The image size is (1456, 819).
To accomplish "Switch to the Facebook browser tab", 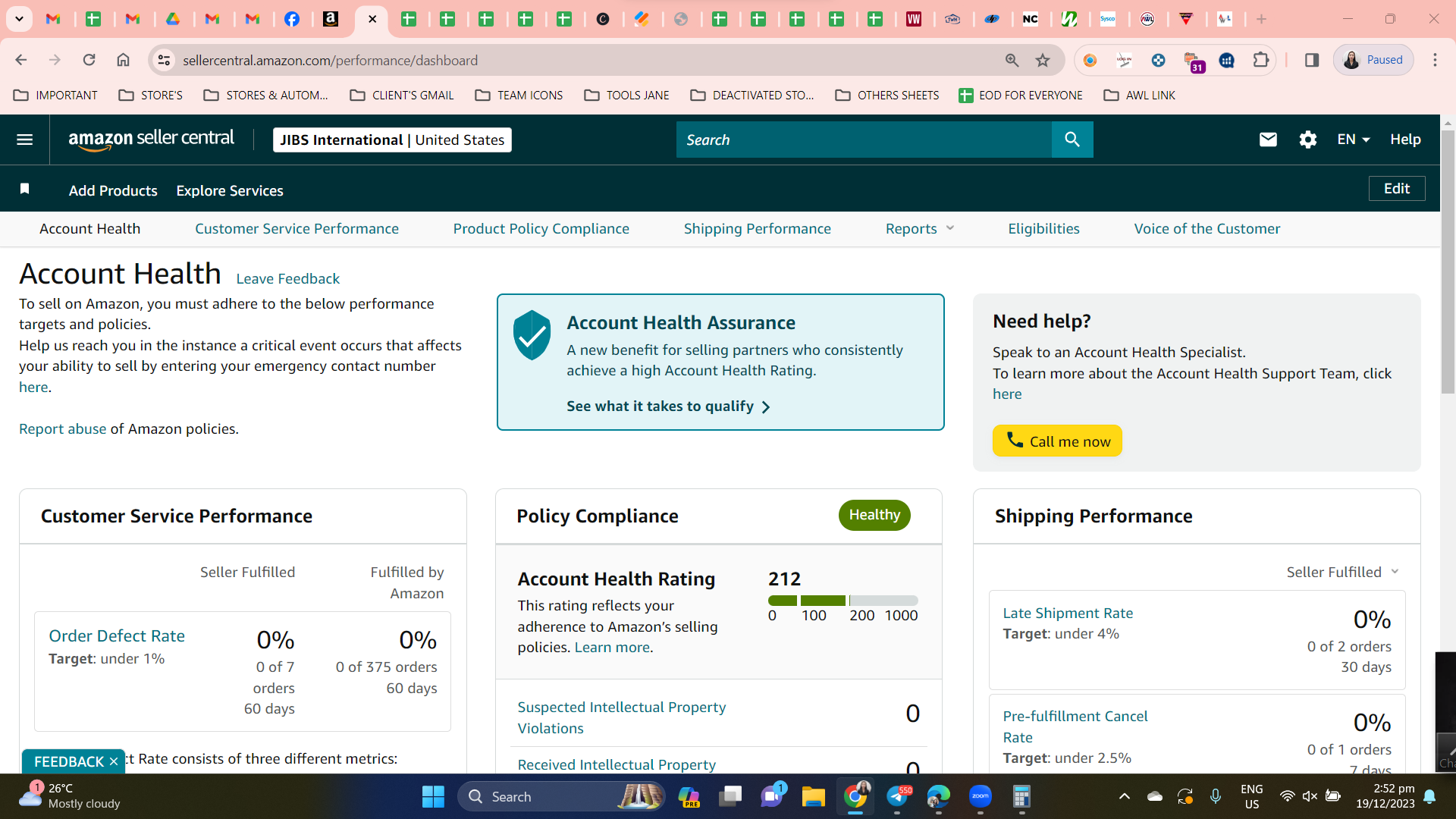I will (292, 20).
